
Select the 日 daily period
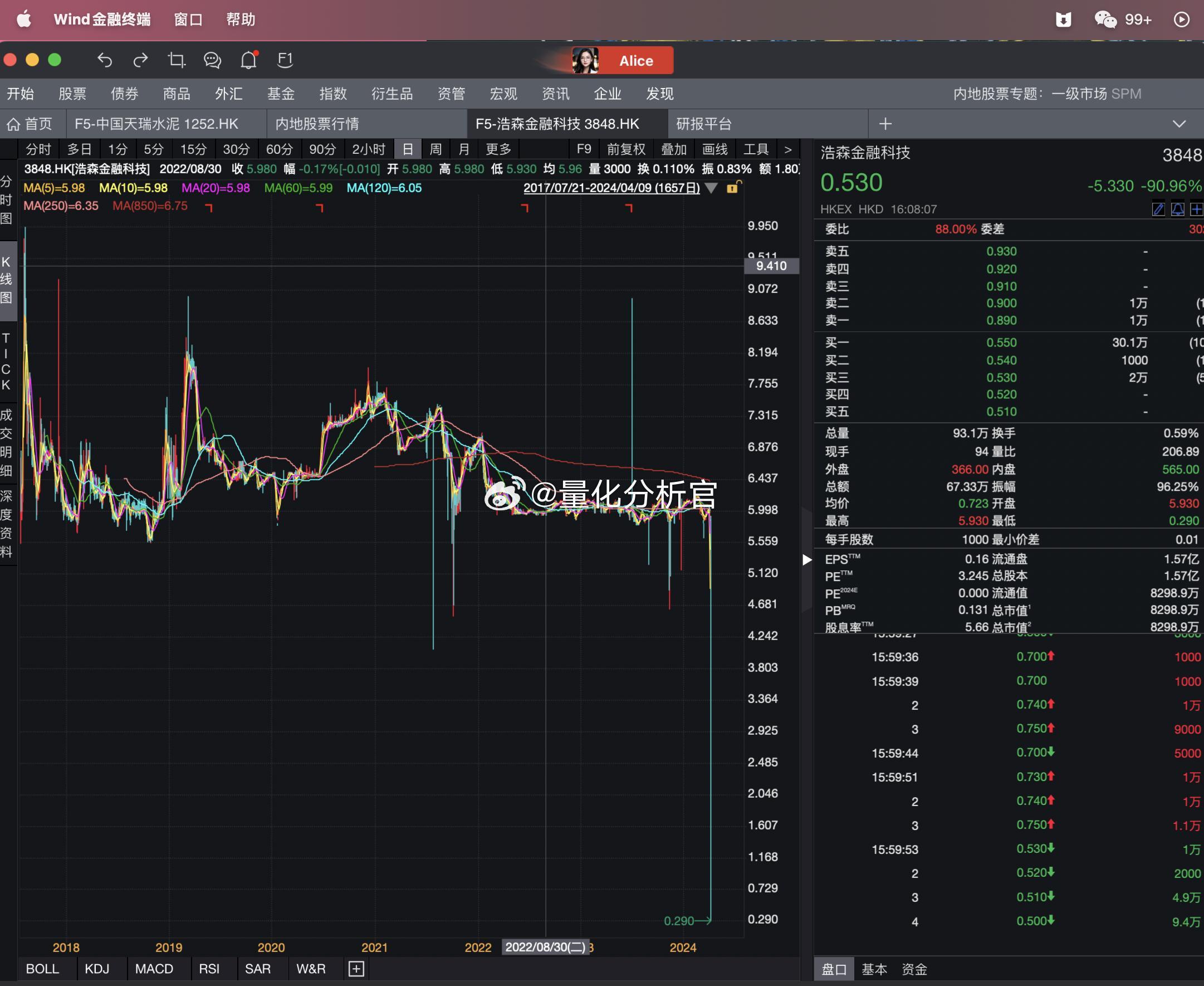[408, 149]
